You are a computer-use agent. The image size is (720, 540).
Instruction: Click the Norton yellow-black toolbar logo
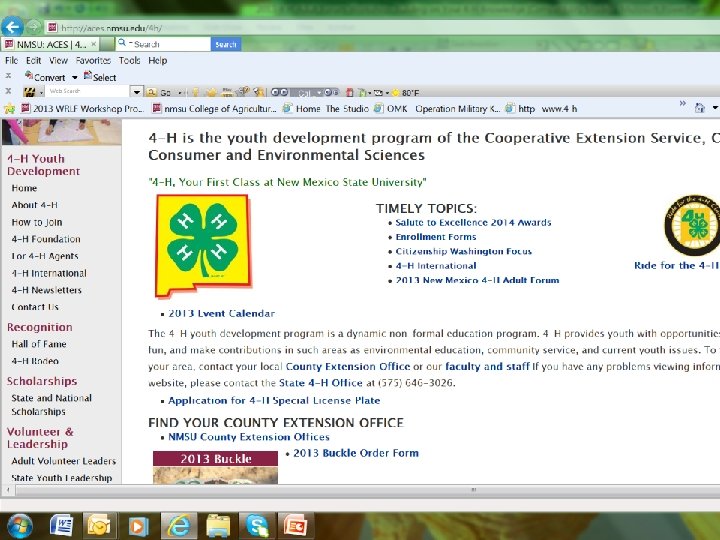pyautogui.click(x=30, y=92)
